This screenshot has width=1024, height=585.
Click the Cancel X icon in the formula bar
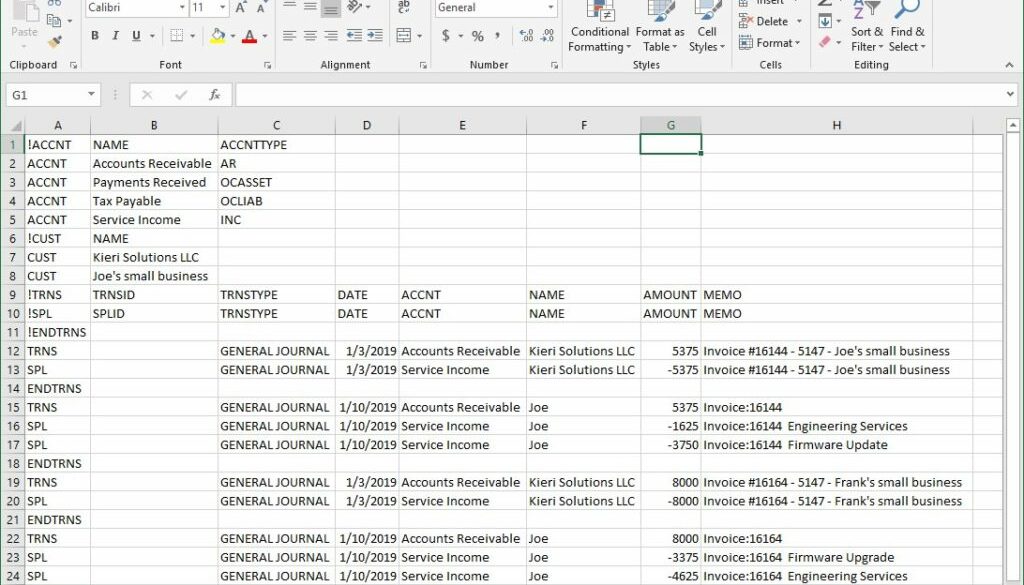click(x=147, y=95)
